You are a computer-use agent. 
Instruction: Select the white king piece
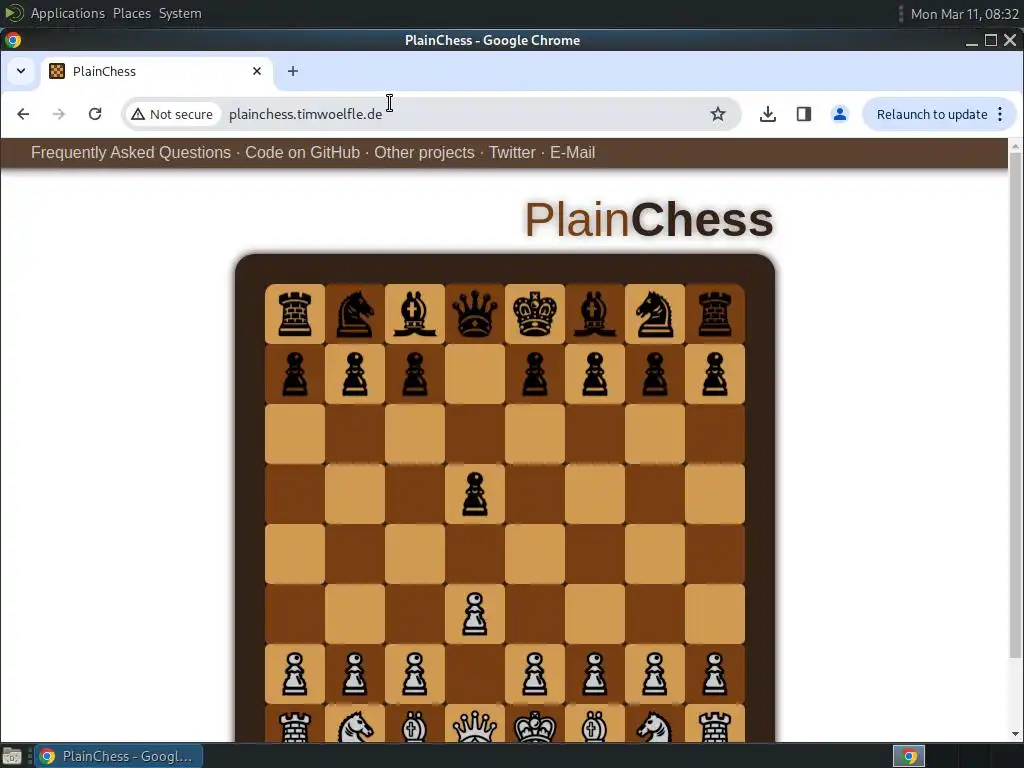tap(535, 726)
